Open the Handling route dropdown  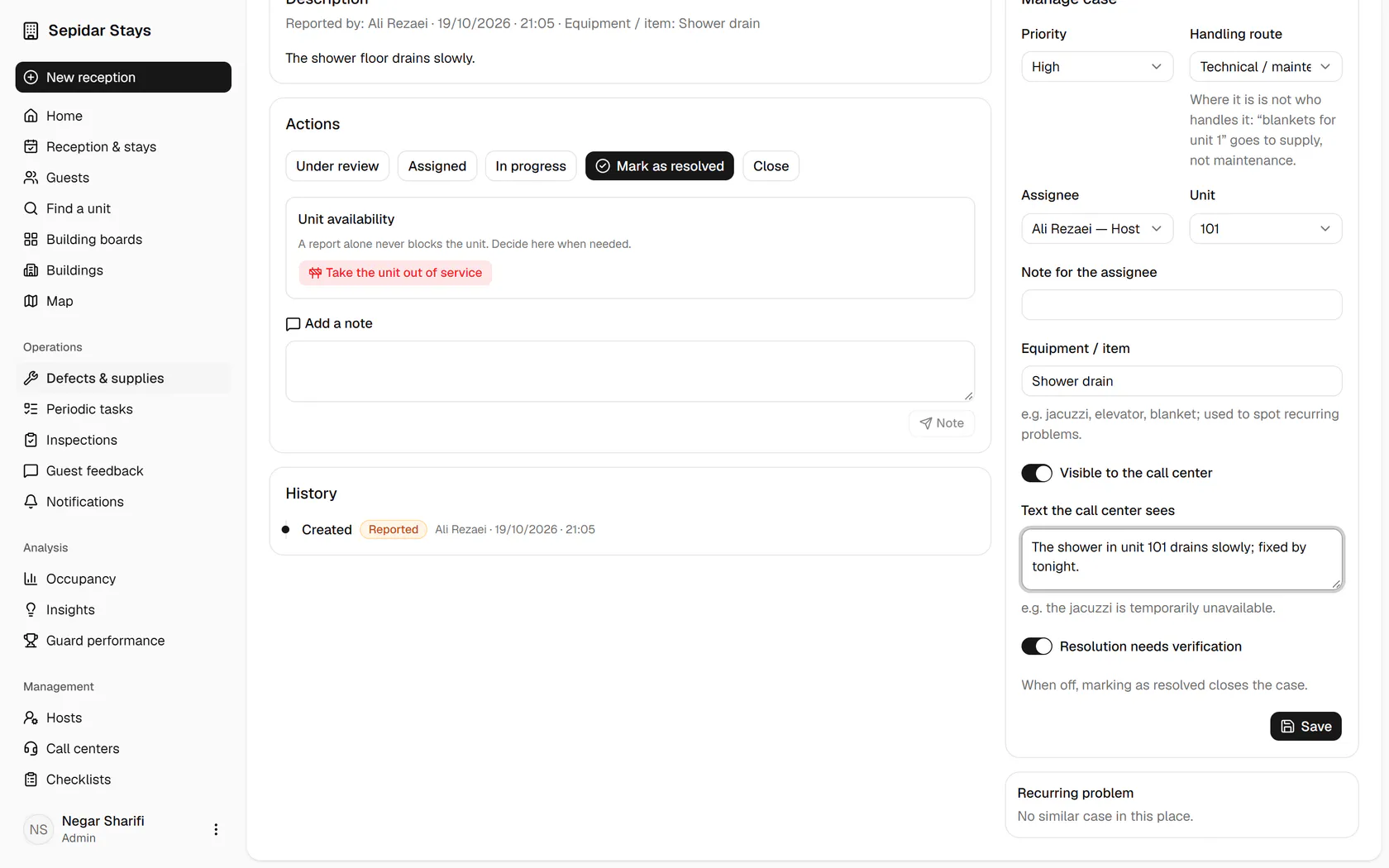[x=1266, y=67]
